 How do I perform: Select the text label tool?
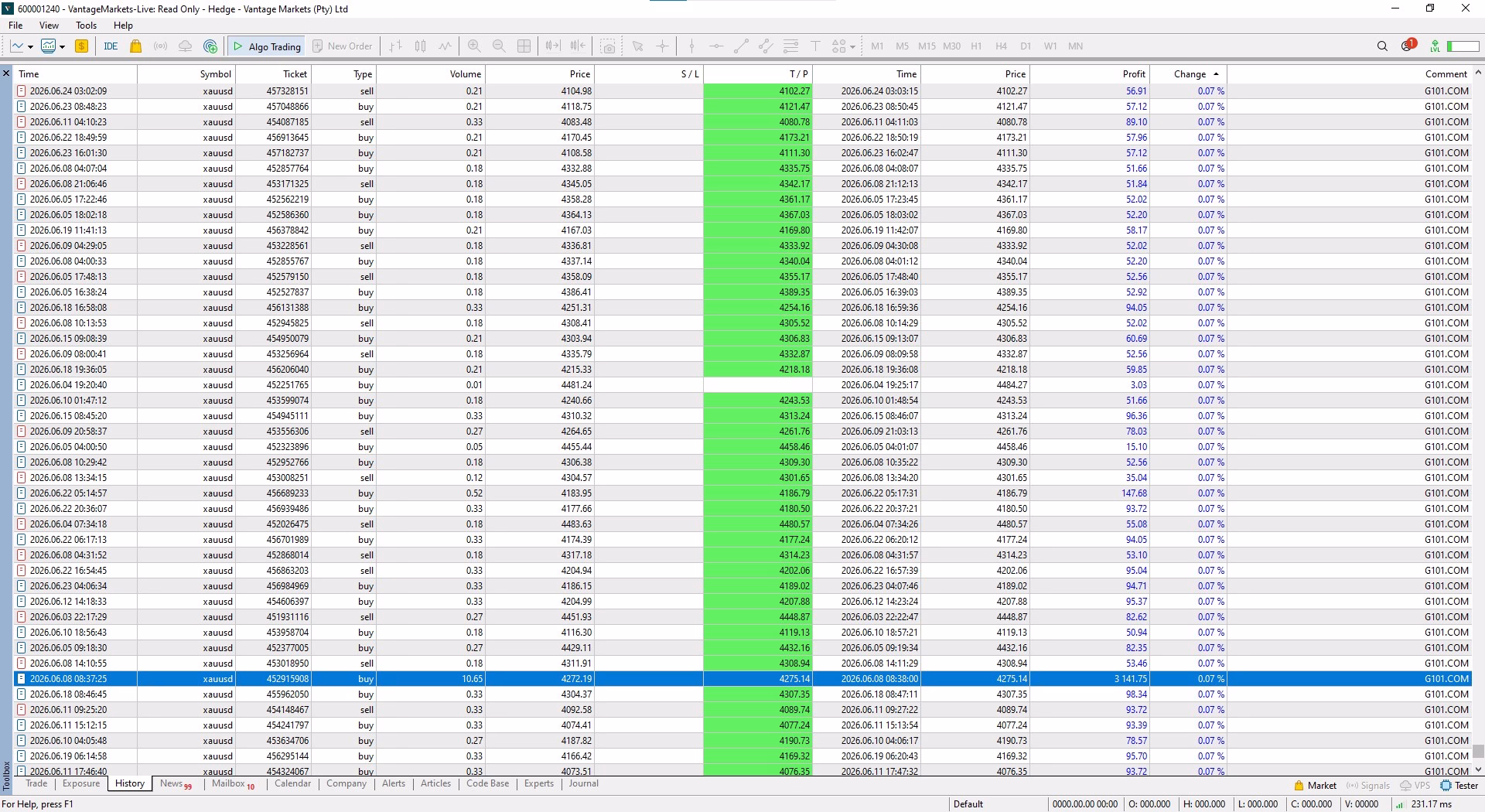(815, 46)
